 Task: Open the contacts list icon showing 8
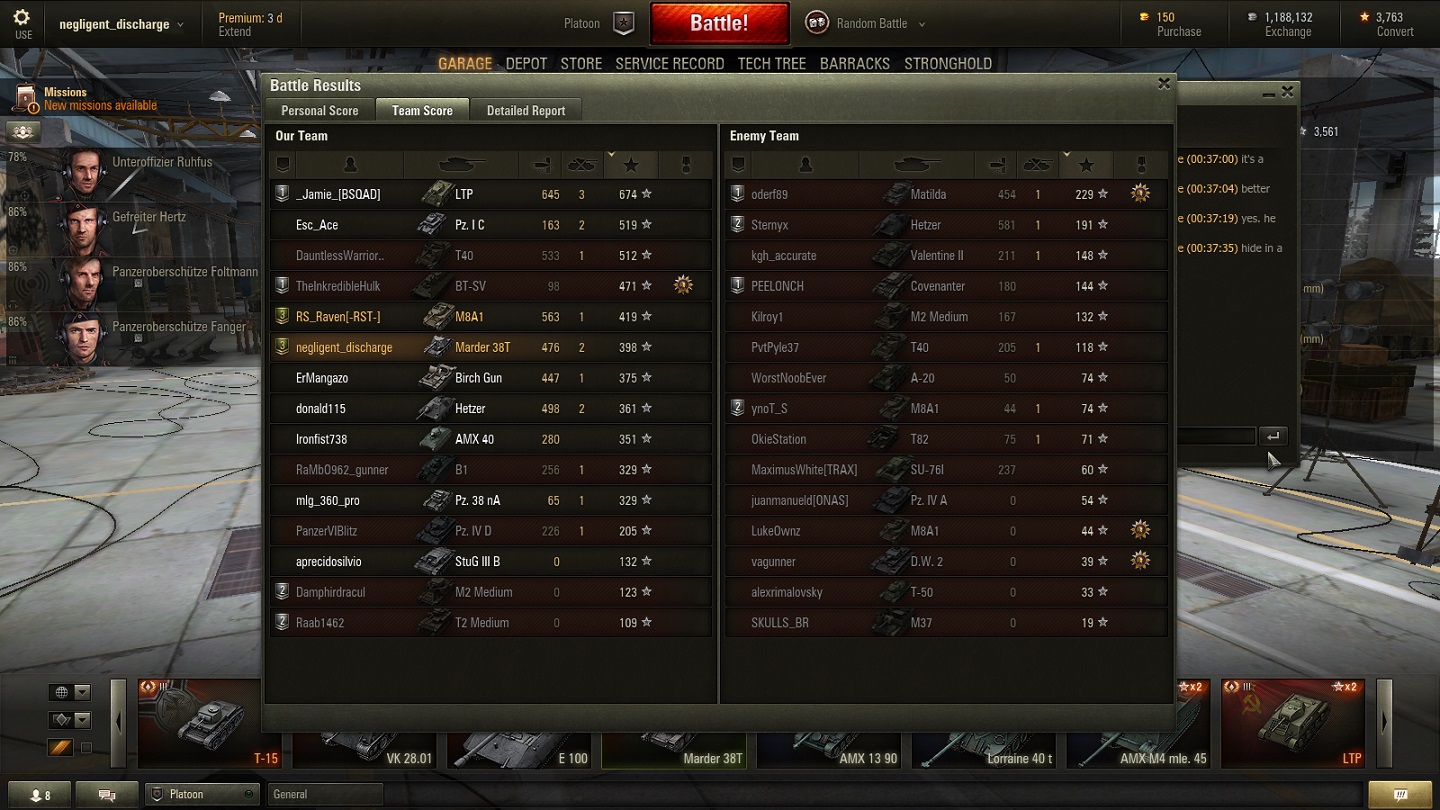(x=40, y=795)
